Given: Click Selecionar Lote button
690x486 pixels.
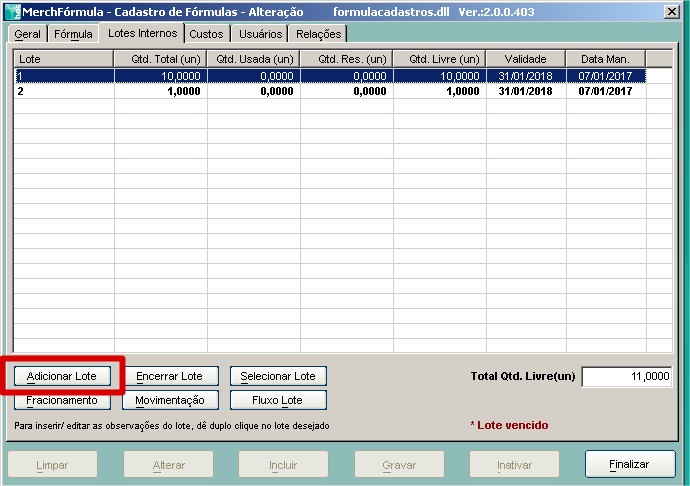Looking at the screenshot, I should click(x=278, y=376).
